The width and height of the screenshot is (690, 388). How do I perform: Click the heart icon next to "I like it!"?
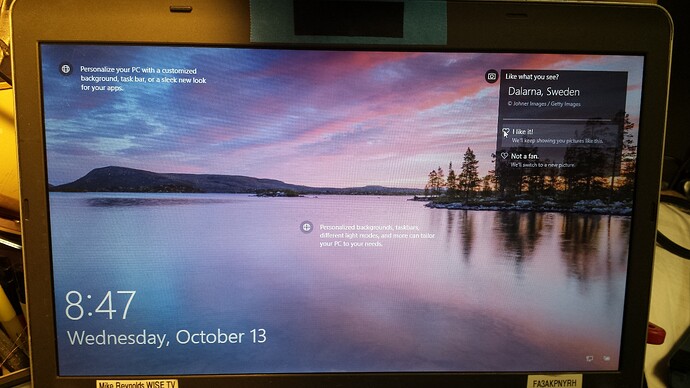[506, 132]
